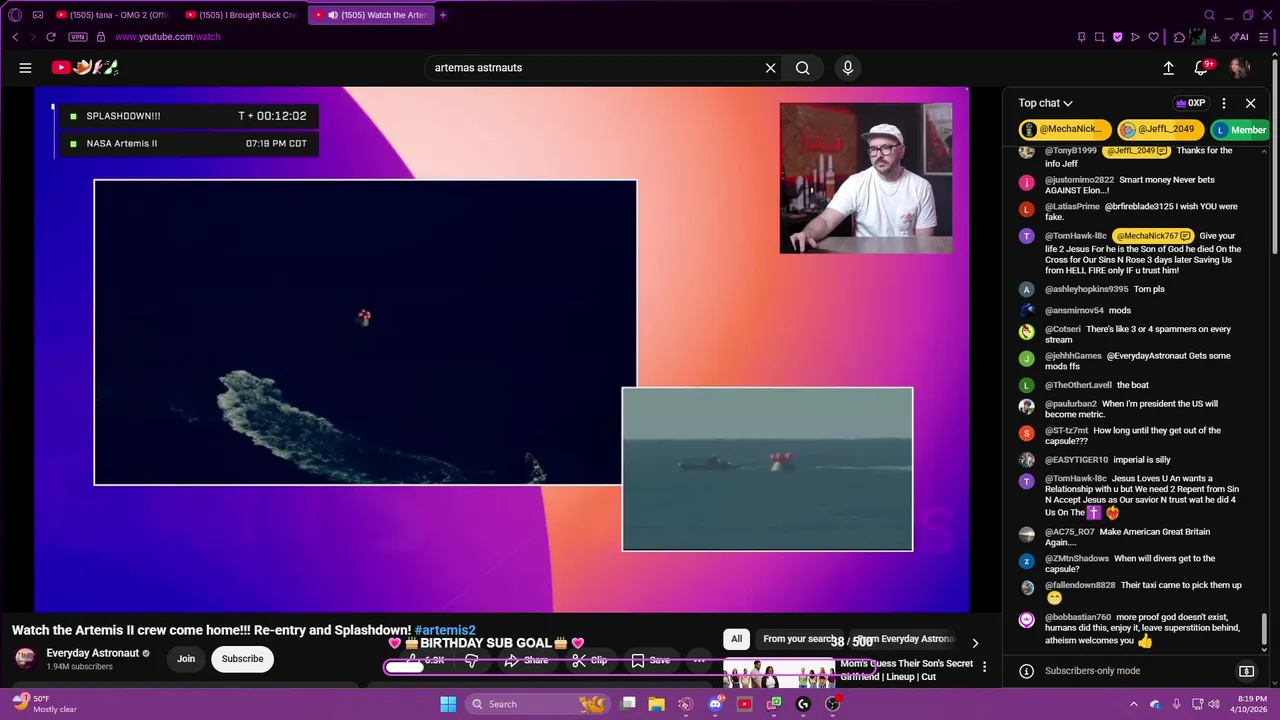This screenshot has width=1280, height=720.
Task: Open options menu for the Mom's Guess video
Action: pyautogui.click(x=984, y=667)
